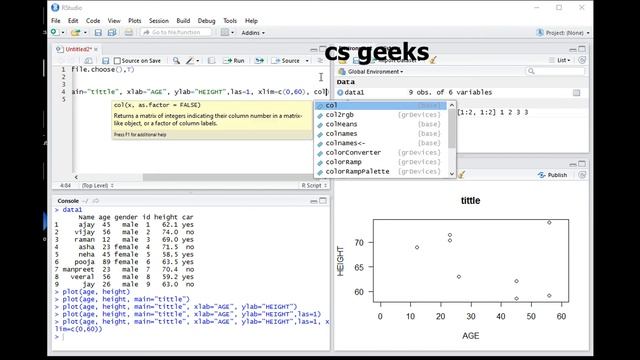Click the document outline icon in editor
Viewport: 640px width, 360px height.
[320, 60]
